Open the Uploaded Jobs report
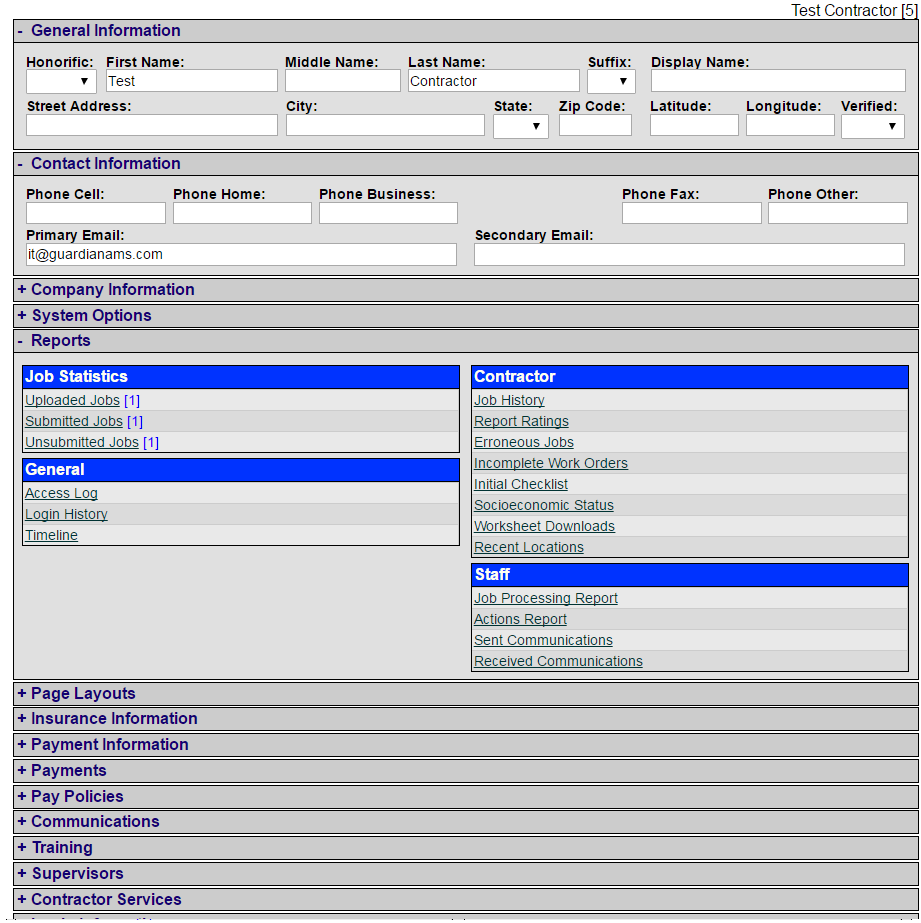921x923 pixels. (x=72, y=400)
